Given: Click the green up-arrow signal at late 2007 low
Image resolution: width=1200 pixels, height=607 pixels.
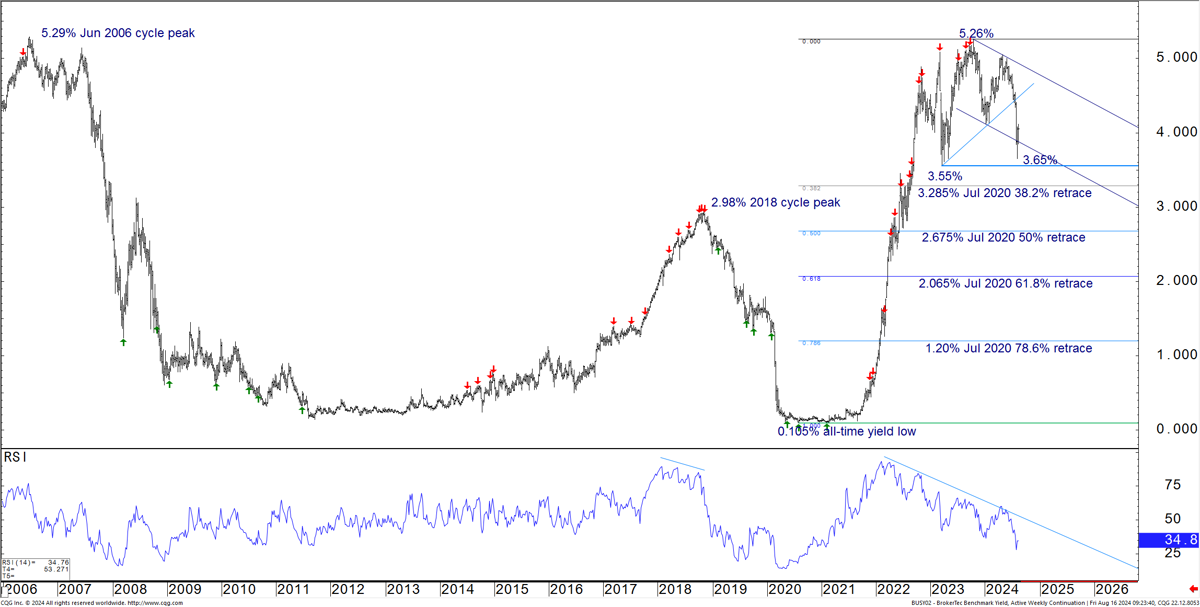Looking at the screenshot, I should (x=124, y=342).
